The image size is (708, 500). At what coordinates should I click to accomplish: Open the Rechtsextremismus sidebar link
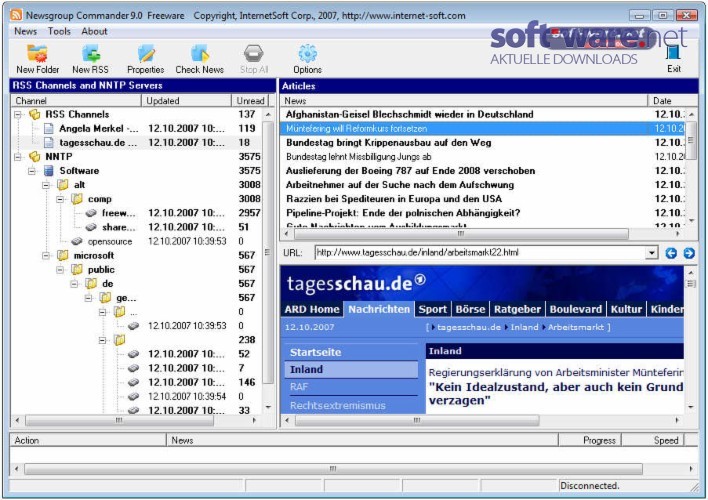(338, 406)
